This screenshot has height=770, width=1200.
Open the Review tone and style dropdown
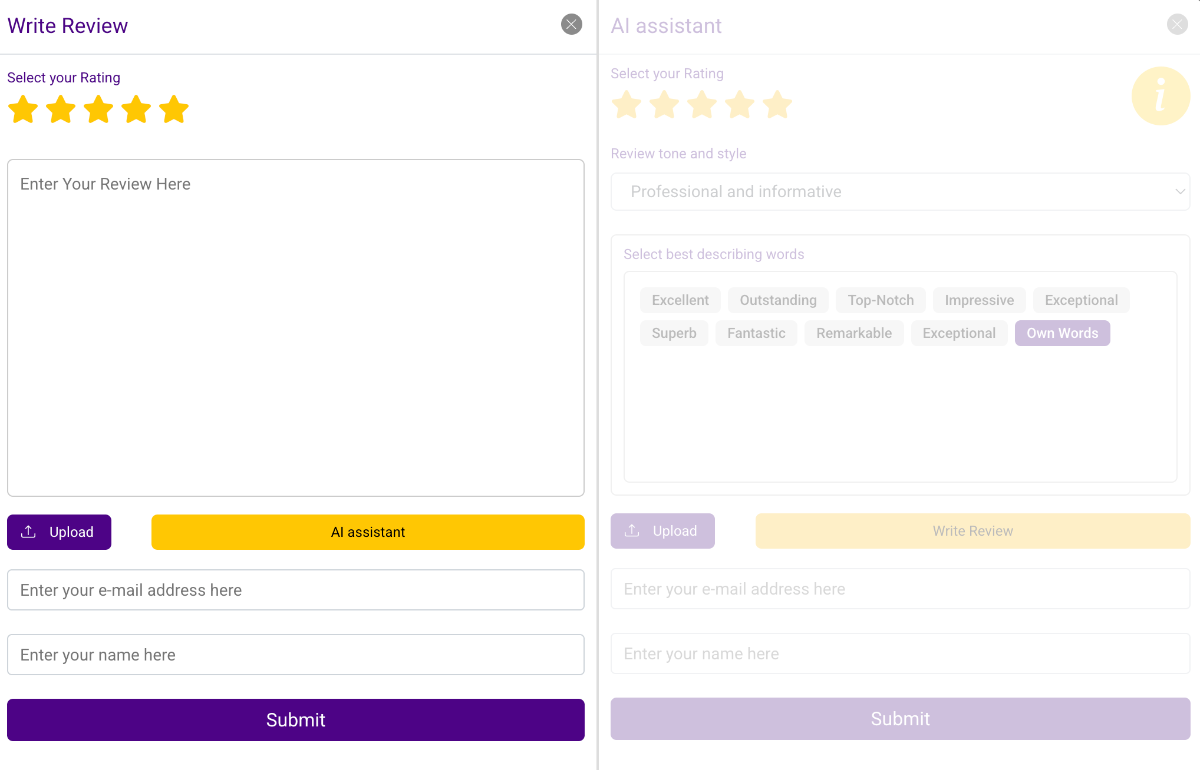pyautogui.click(x=900, y=192)
